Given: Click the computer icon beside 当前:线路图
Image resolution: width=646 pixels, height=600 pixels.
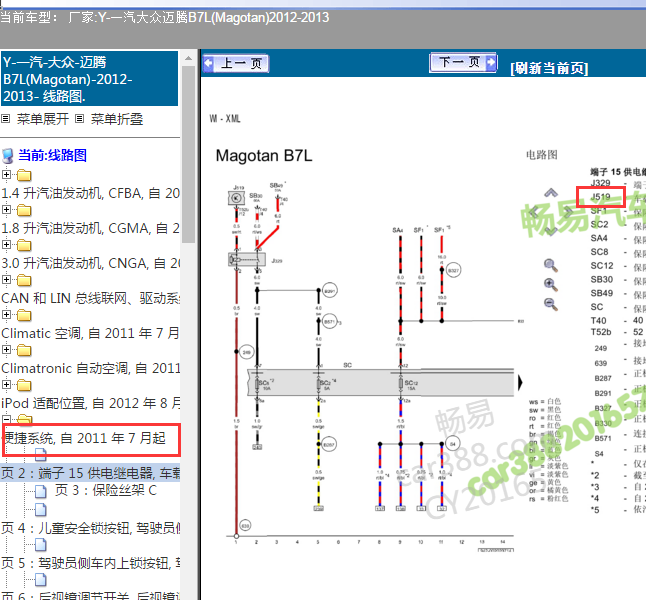Looking at the screenshot, I should pos(8,156).
